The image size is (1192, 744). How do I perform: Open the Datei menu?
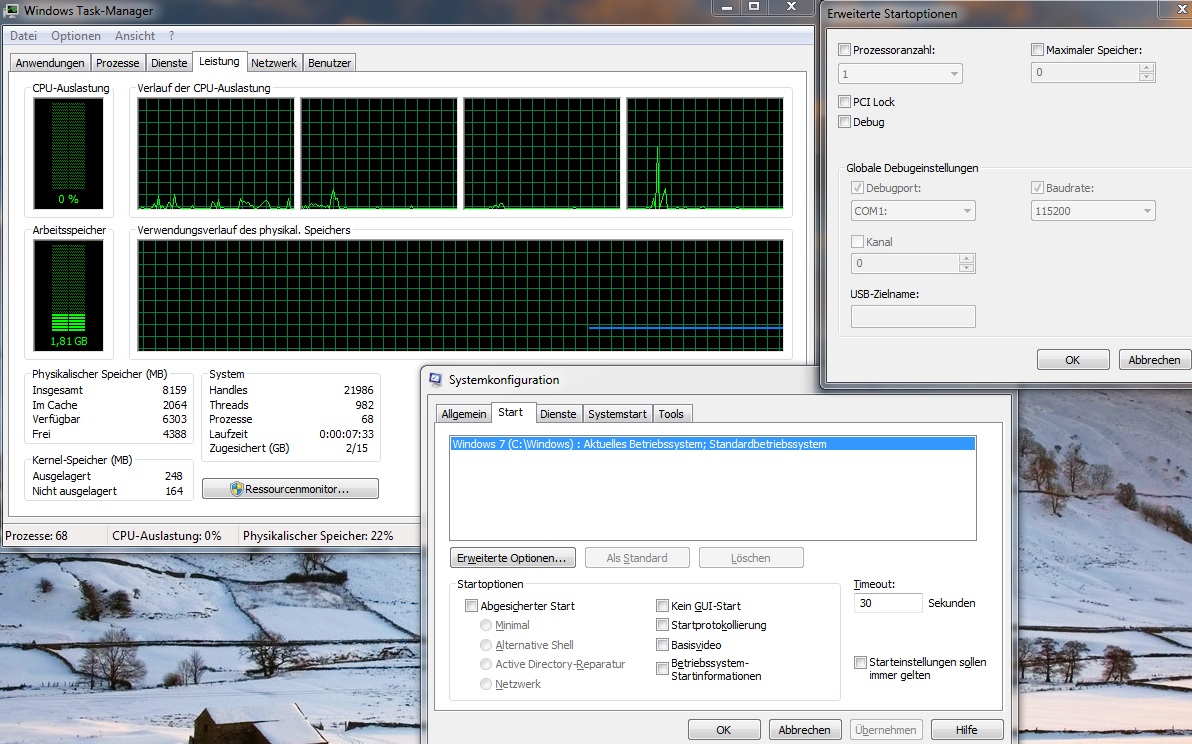click(24, 36)
